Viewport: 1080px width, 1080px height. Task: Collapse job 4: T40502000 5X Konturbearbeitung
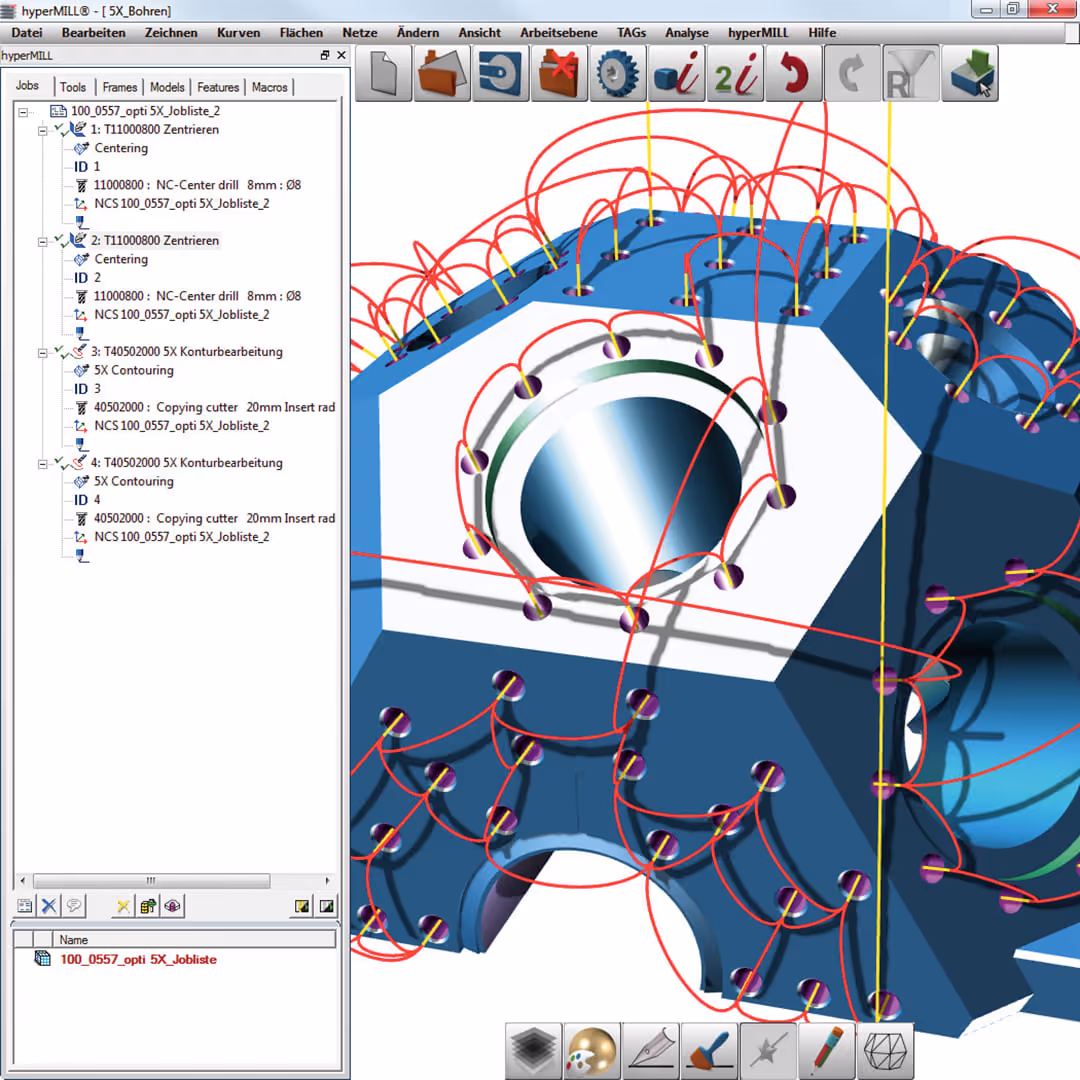pos(42,464)
